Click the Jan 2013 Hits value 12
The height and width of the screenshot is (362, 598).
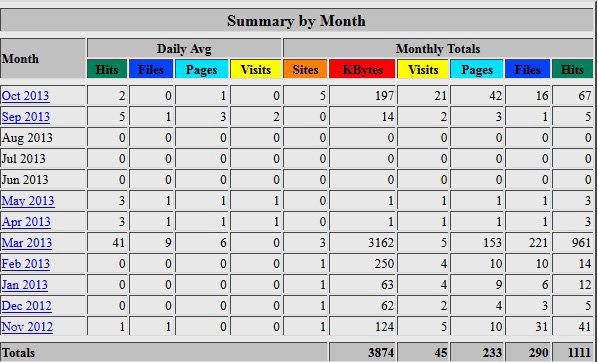(585, 285)
